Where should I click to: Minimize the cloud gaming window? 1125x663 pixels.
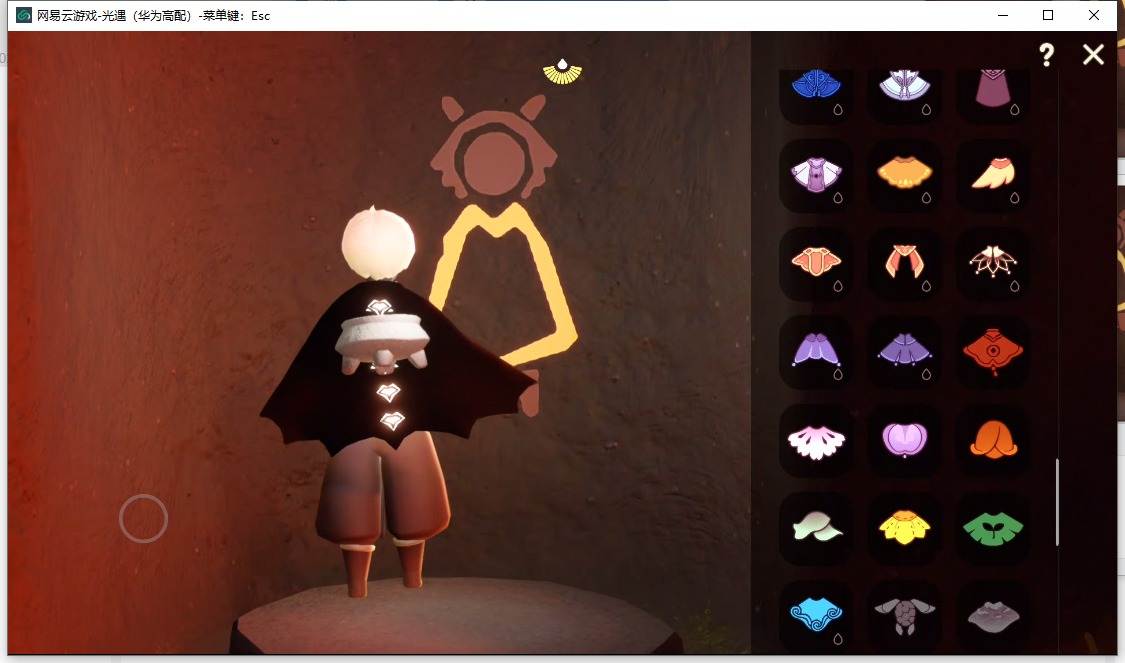tap(1003, 15)
